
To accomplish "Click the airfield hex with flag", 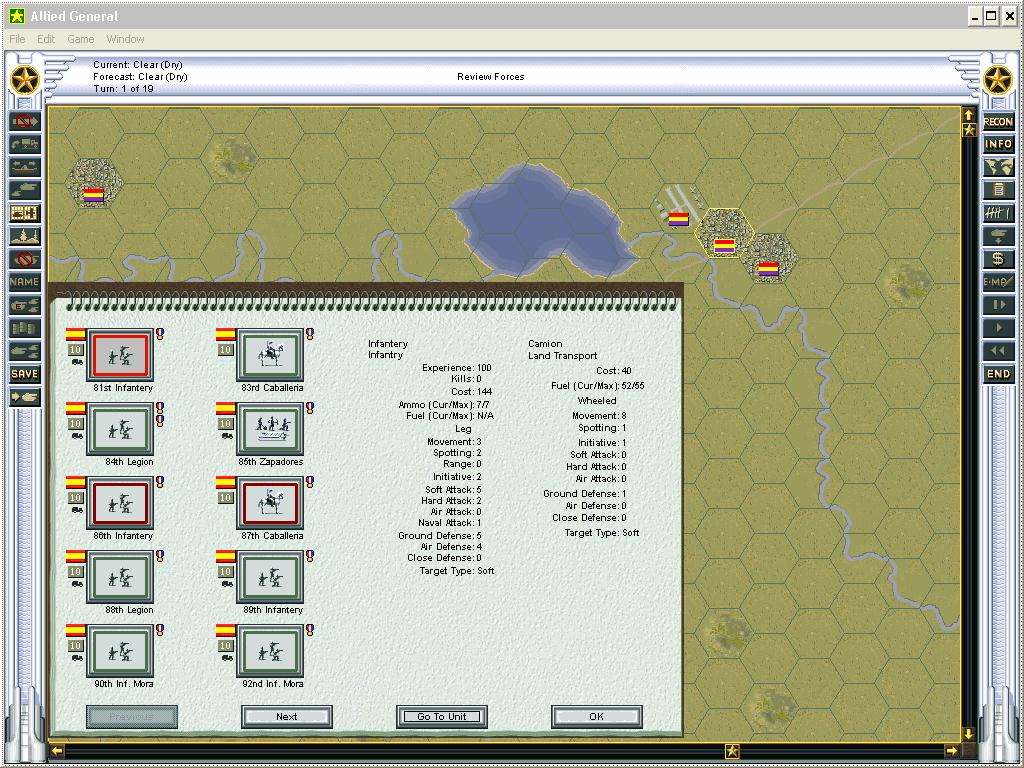I will (679, 209).
